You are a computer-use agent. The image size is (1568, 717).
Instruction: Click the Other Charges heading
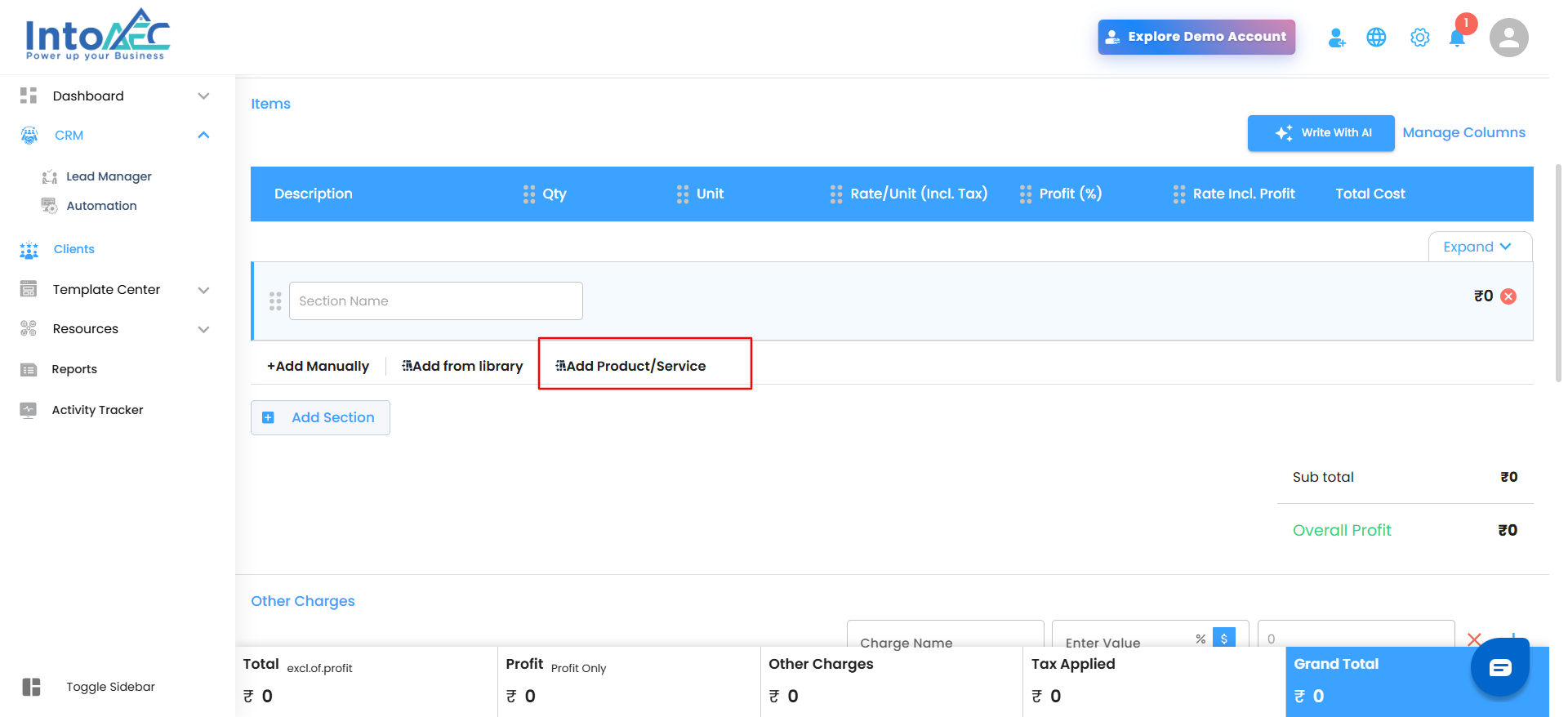[x=303, y=601]
